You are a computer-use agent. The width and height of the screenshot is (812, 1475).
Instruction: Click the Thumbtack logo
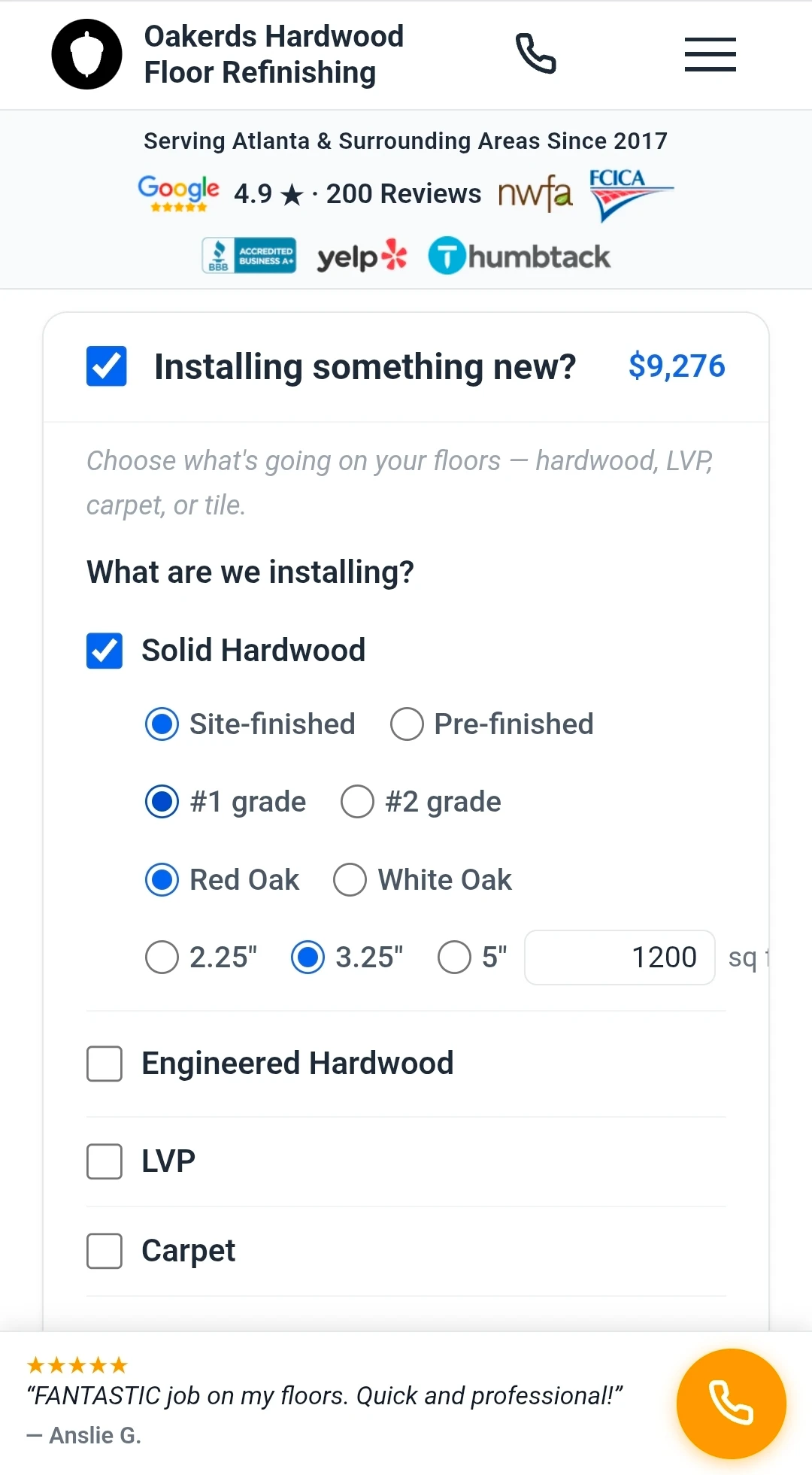pyautogui.click(x=519, y=255)
